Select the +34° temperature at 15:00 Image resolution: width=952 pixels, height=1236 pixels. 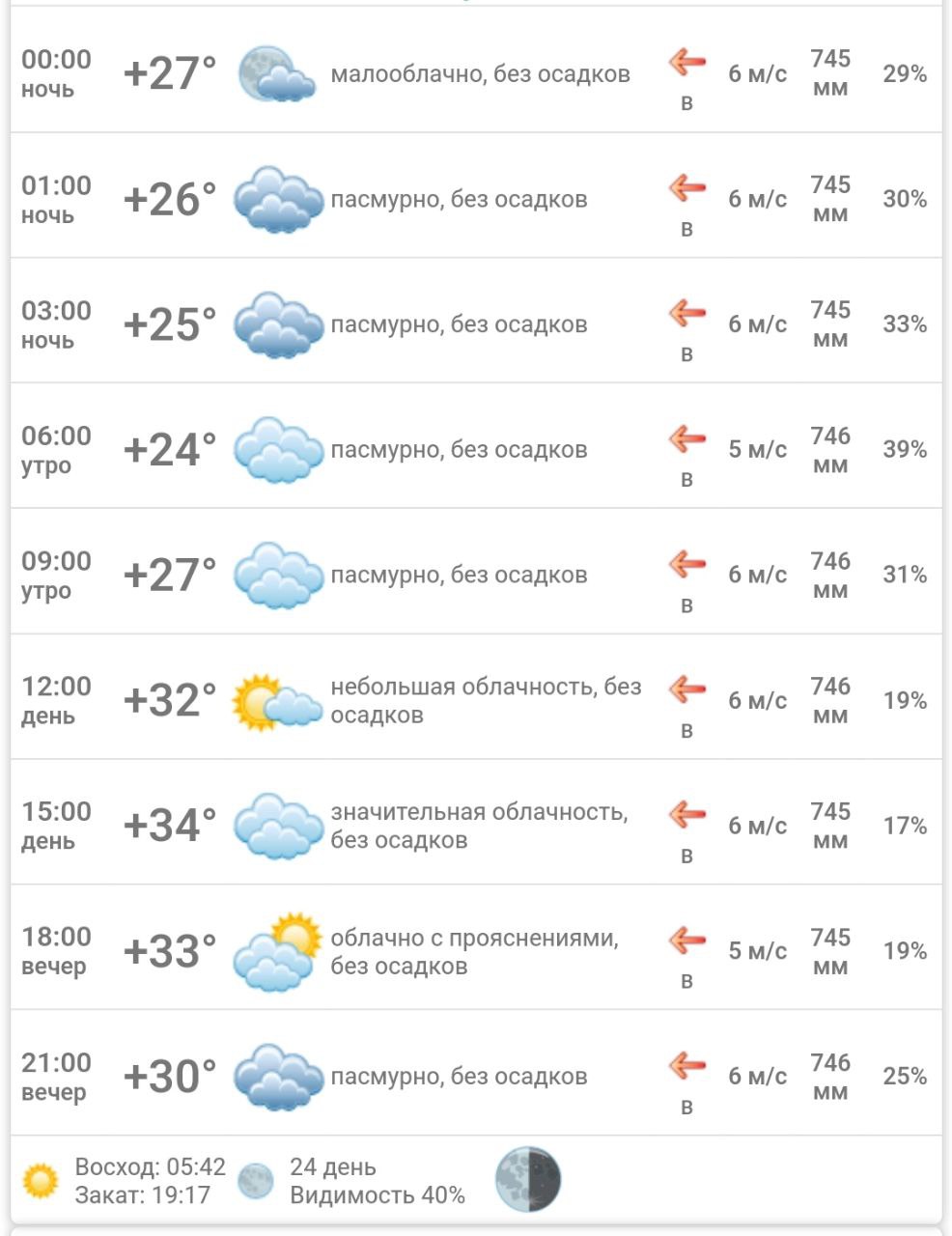170,826
